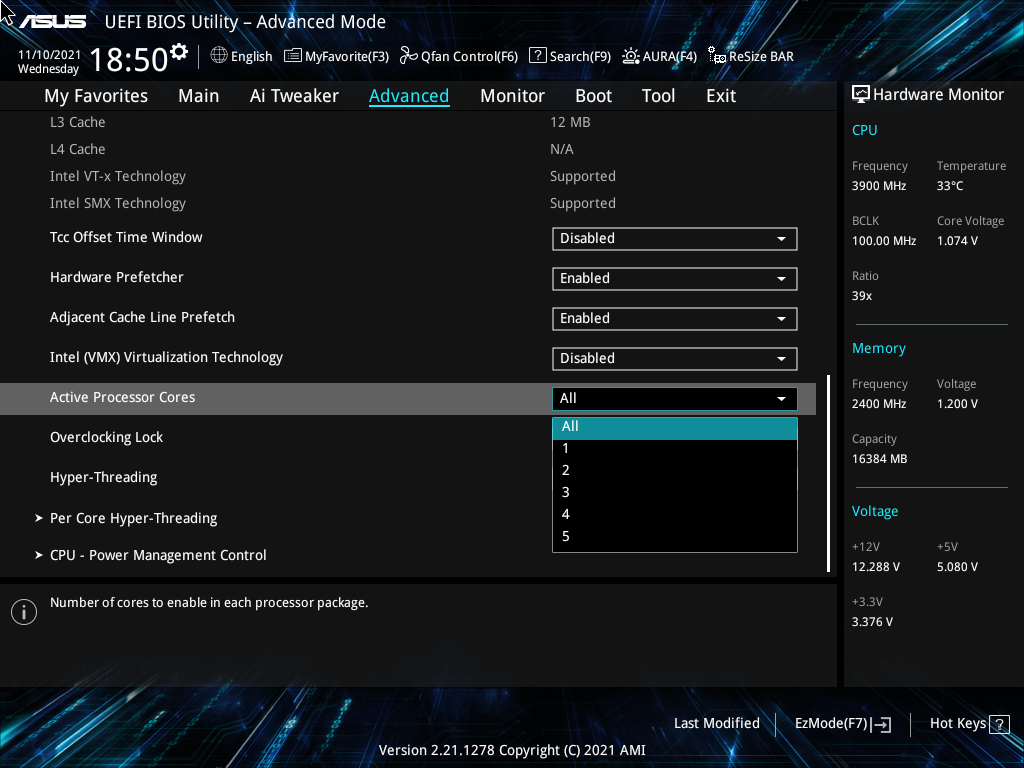Click the MyFavorite list icon

[x=293, y=56]
